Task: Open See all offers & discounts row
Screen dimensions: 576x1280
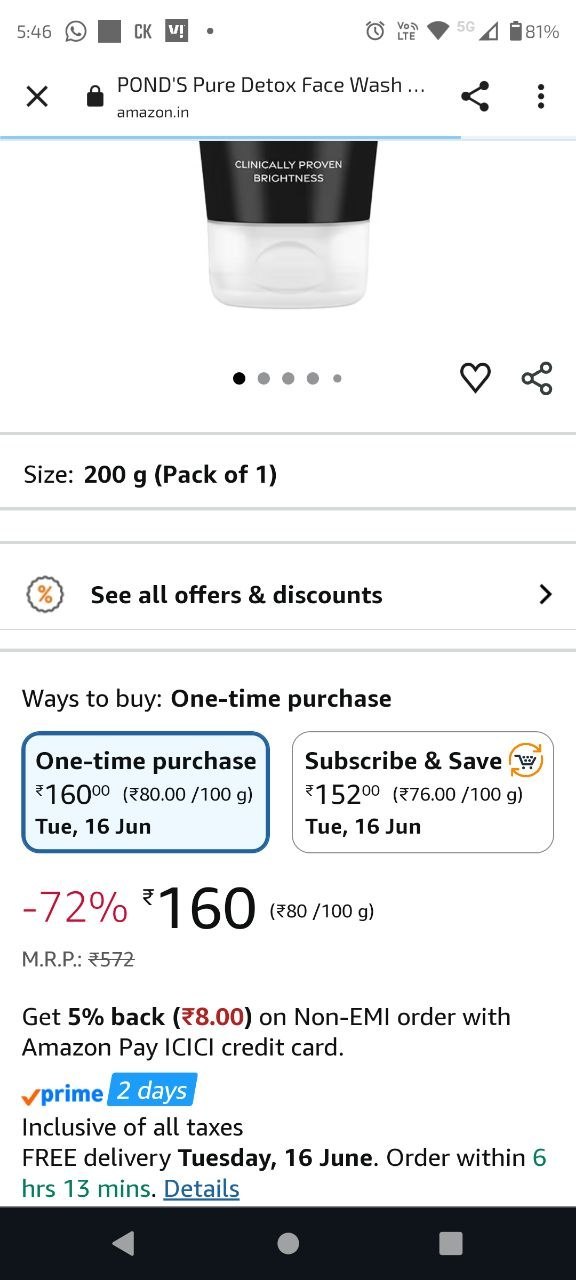Action: [288, 595]
